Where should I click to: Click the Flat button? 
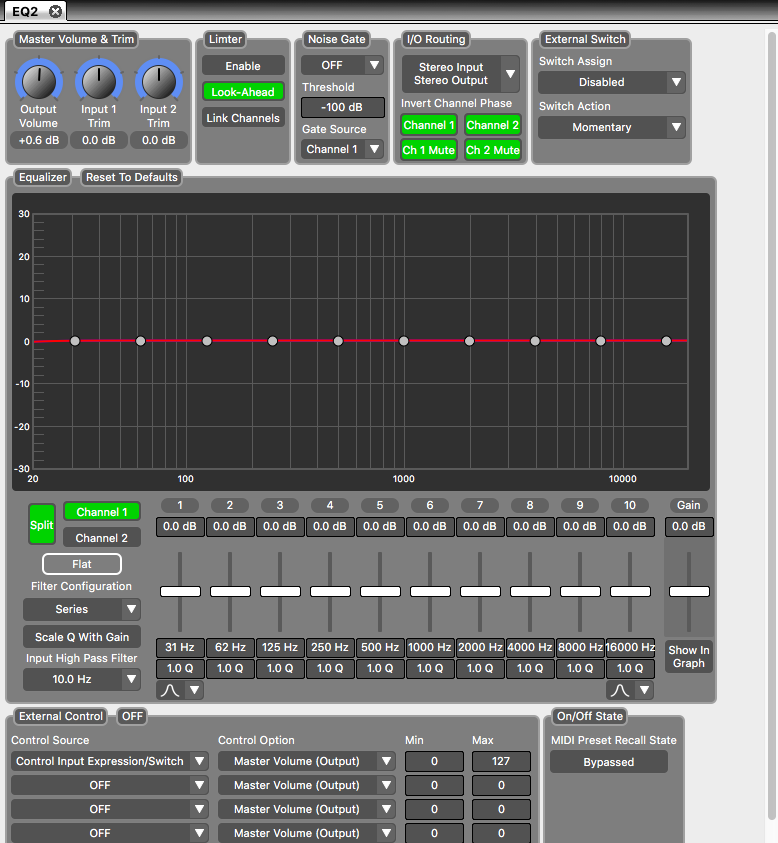[x=82, y=564]
